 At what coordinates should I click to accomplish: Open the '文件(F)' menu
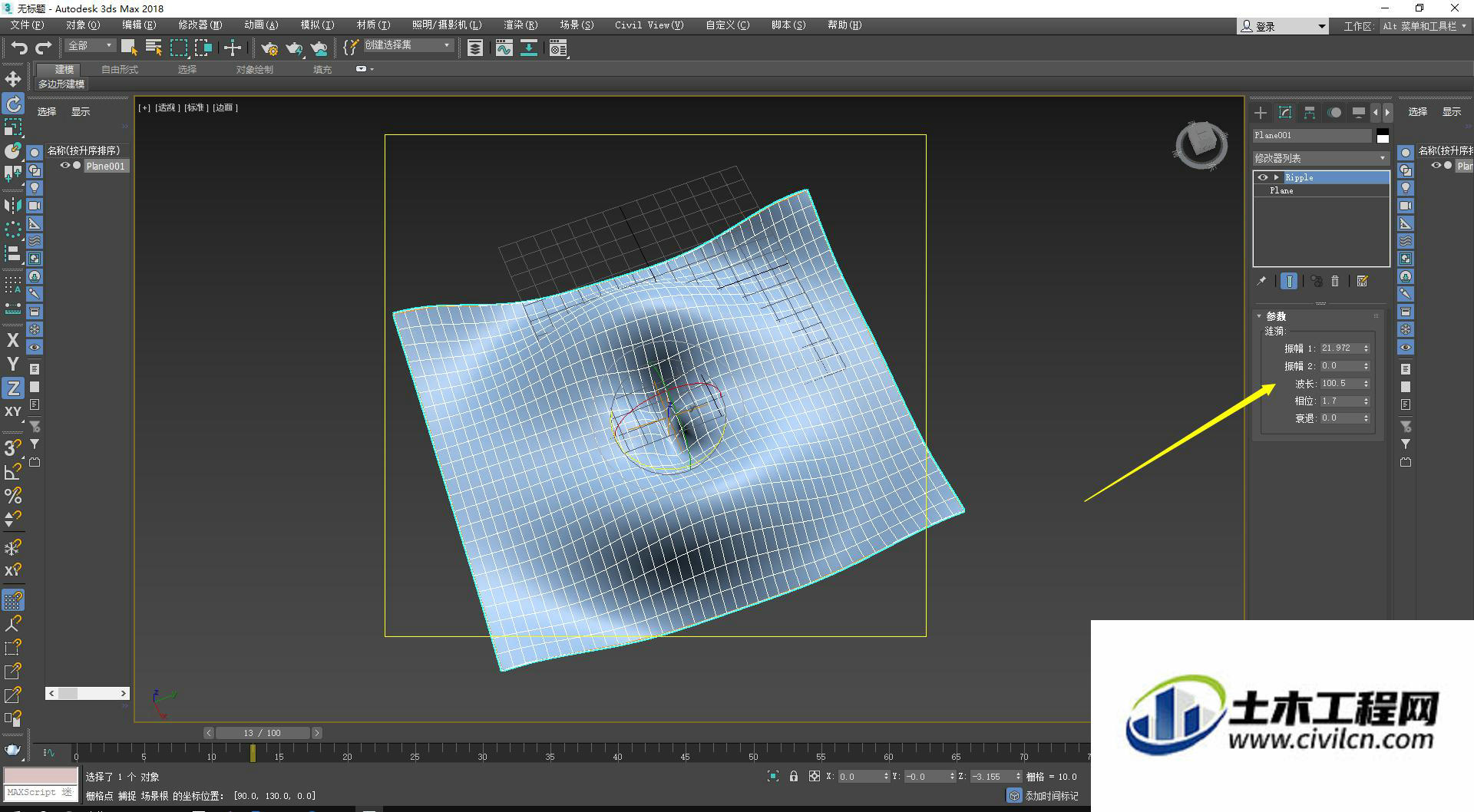click(x=27, y=25)
